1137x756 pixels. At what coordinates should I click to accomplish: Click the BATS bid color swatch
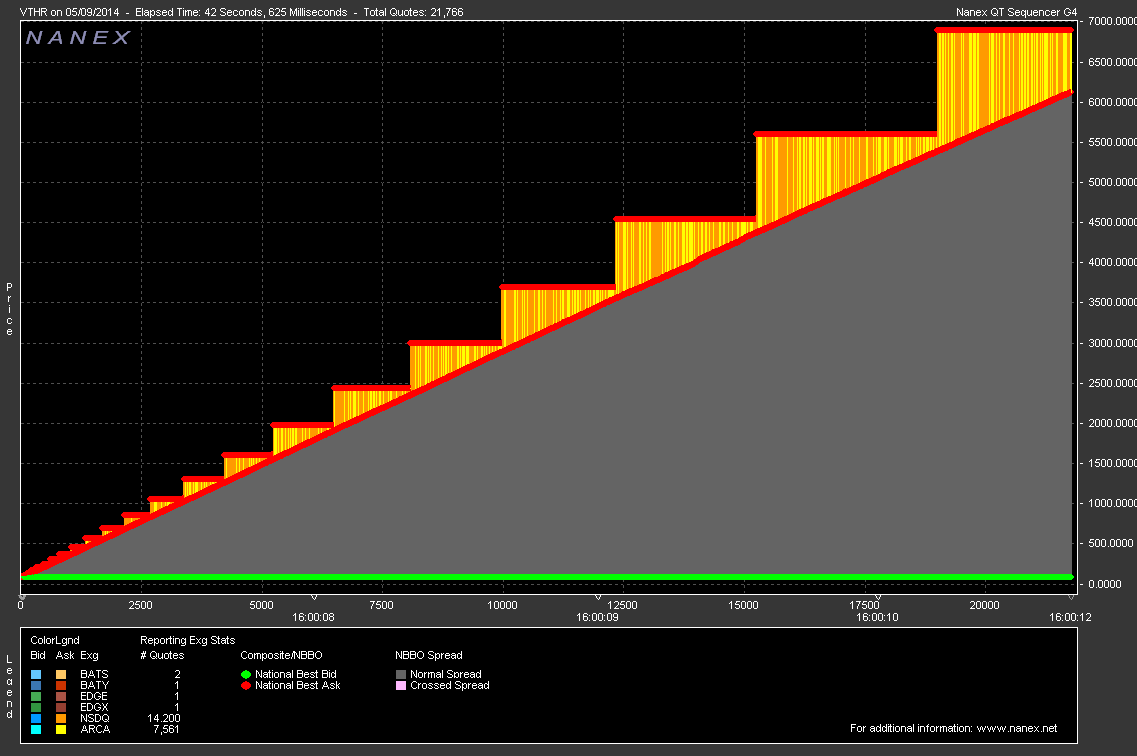(x=36, y=674)
